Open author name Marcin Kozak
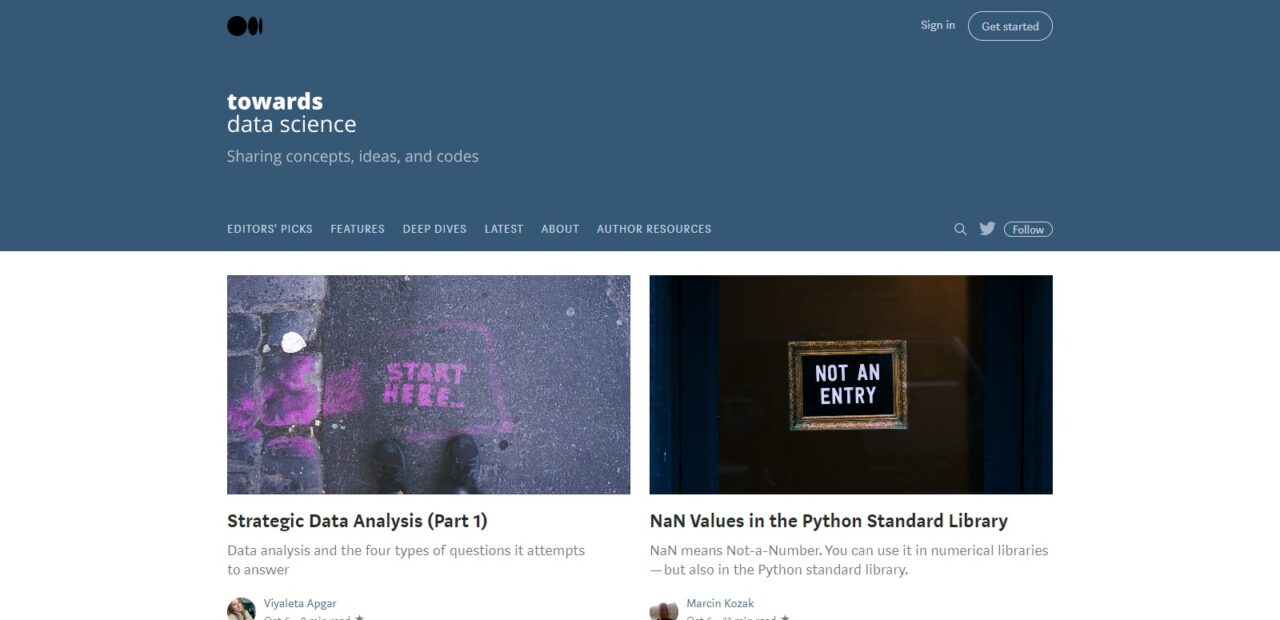This screenshot has width=1280, height=620. tap(720, 603)
